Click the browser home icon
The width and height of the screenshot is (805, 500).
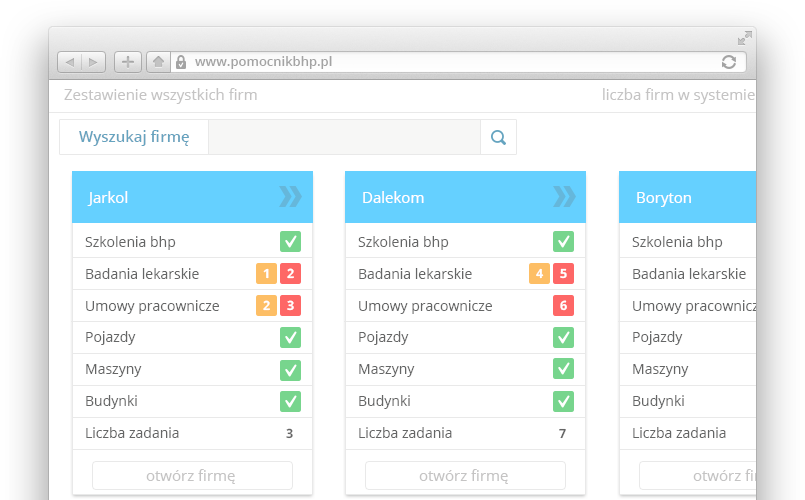click(x=157, y=62)
